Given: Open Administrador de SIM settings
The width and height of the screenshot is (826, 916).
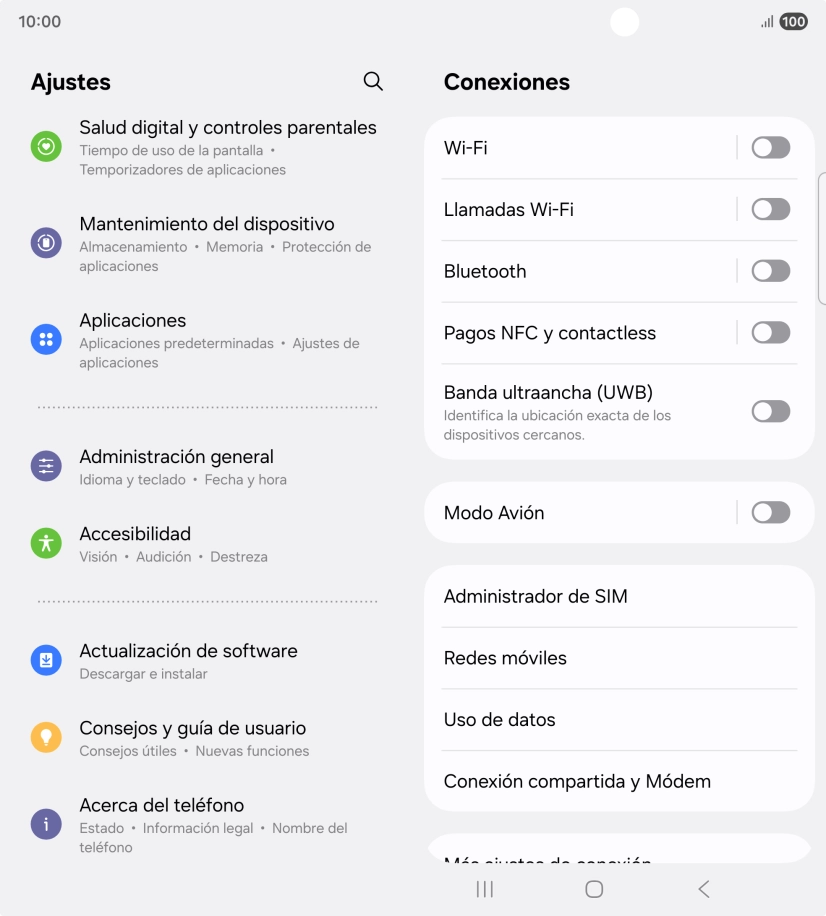Looking at the screenshot, I should pos(536,597).
